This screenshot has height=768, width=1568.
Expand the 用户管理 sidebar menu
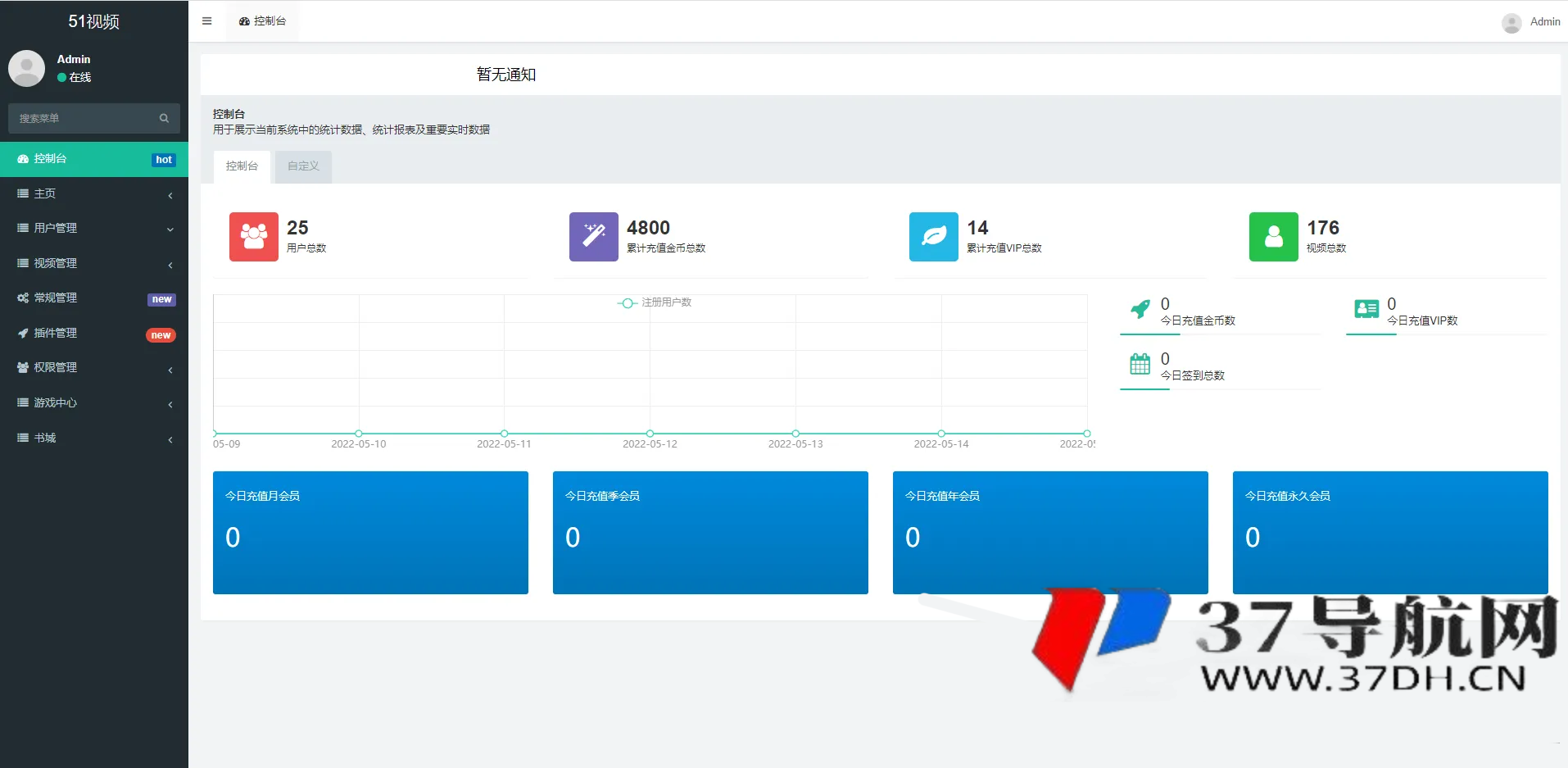click(x=94, y=228)
